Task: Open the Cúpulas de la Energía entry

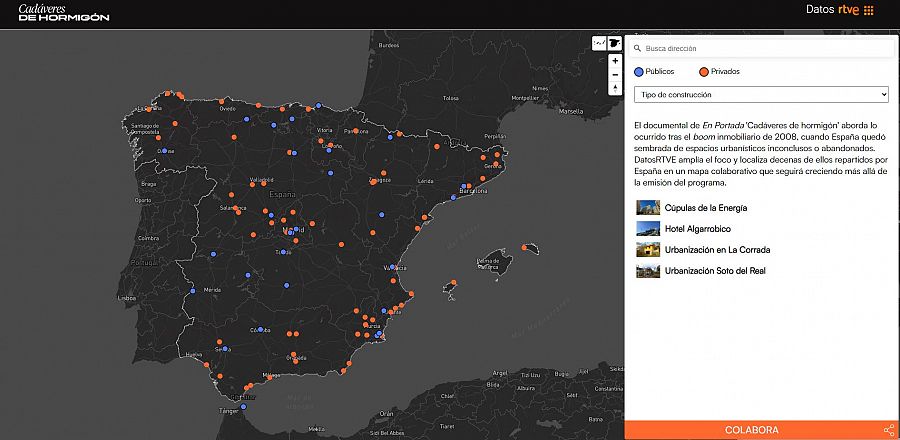Action: tap(706, 208)
